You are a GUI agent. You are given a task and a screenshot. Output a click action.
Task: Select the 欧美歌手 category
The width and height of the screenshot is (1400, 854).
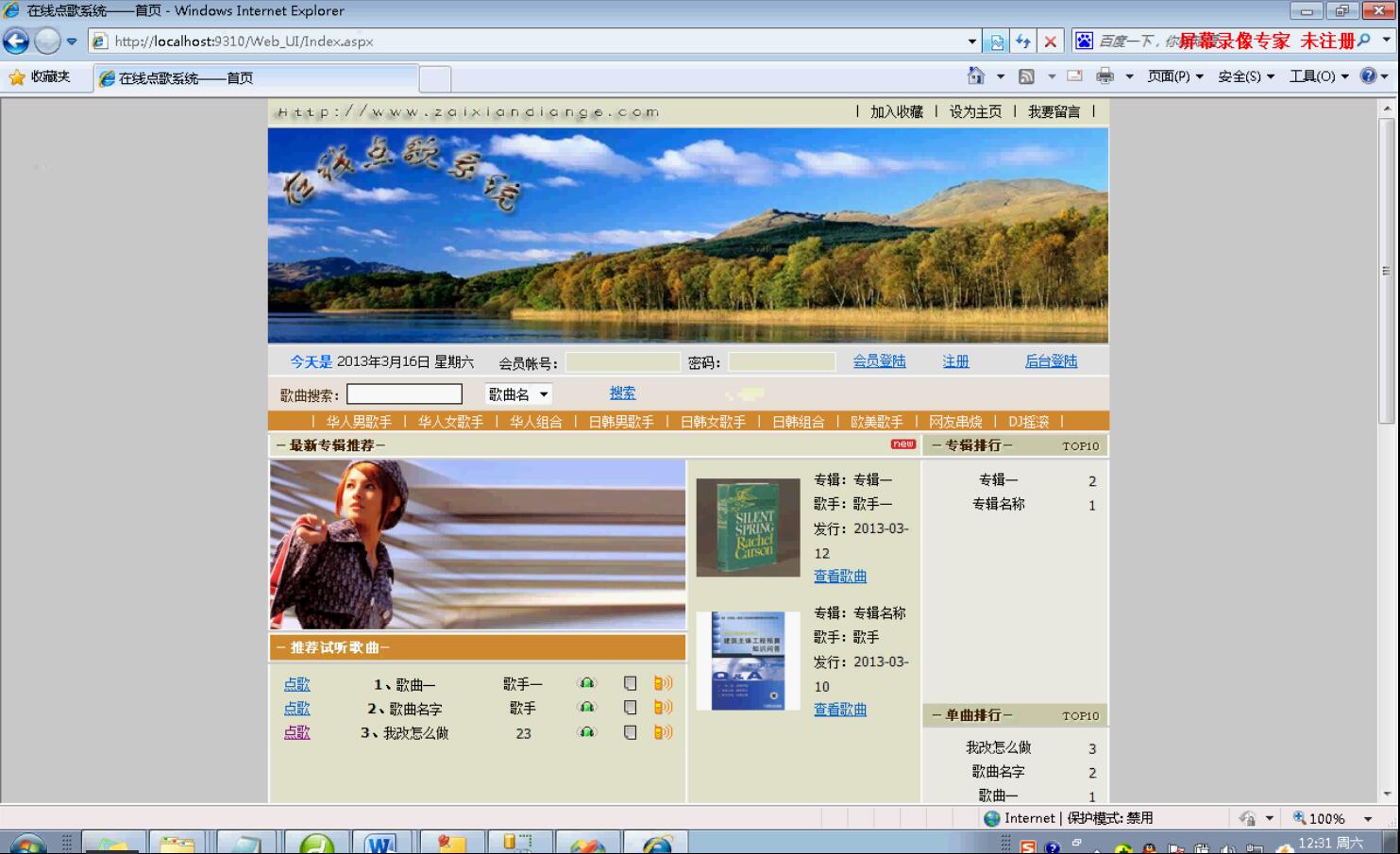point(876,422)
